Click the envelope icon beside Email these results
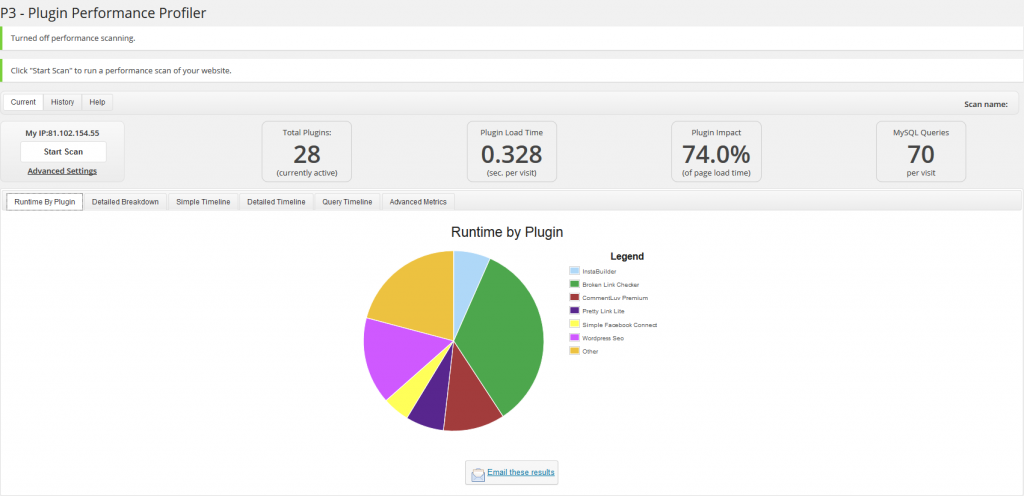This screenshot has width=1024, height=496. click(478, 474)
